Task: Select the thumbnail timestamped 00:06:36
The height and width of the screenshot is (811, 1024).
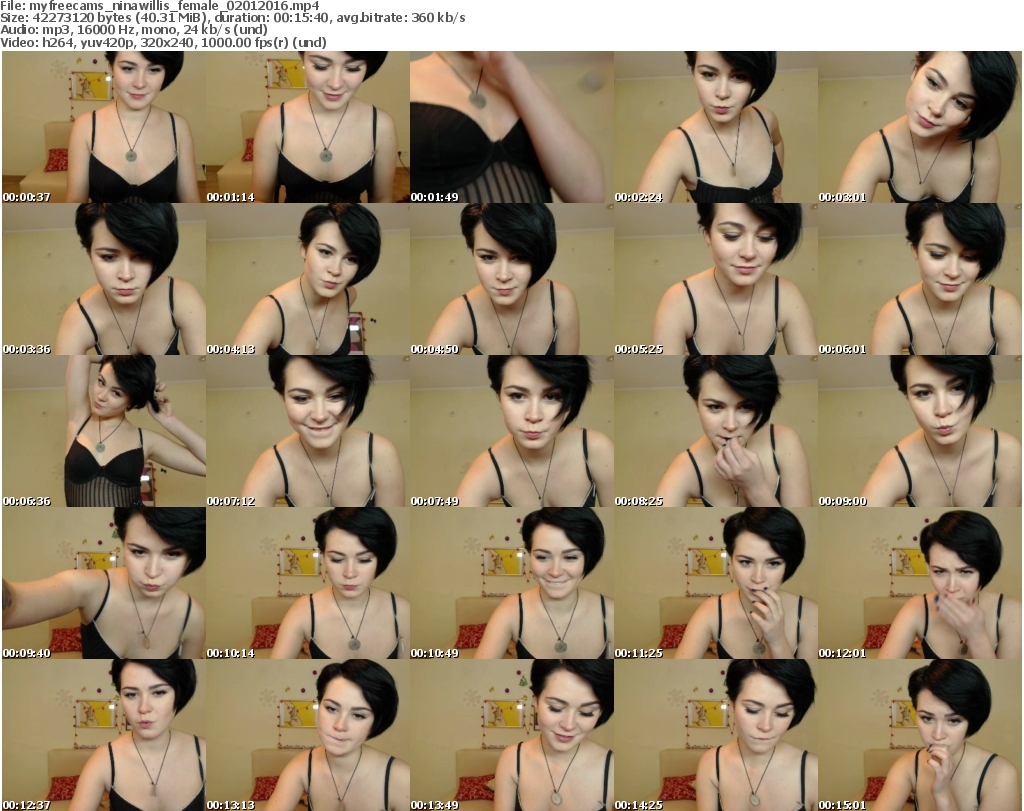Action: coord(104,432)
